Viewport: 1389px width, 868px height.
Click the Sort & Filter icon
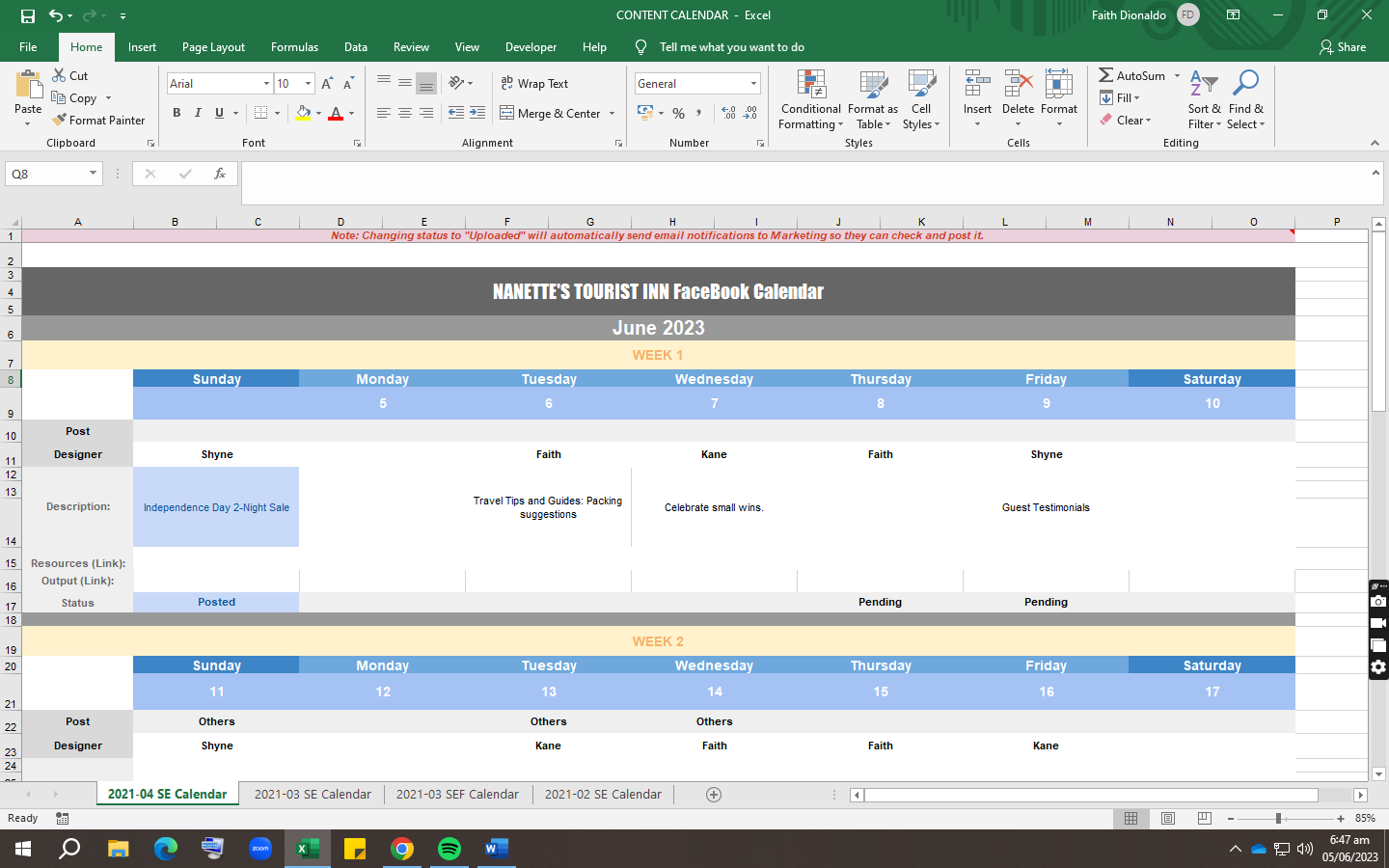(x=1204, y=84)
